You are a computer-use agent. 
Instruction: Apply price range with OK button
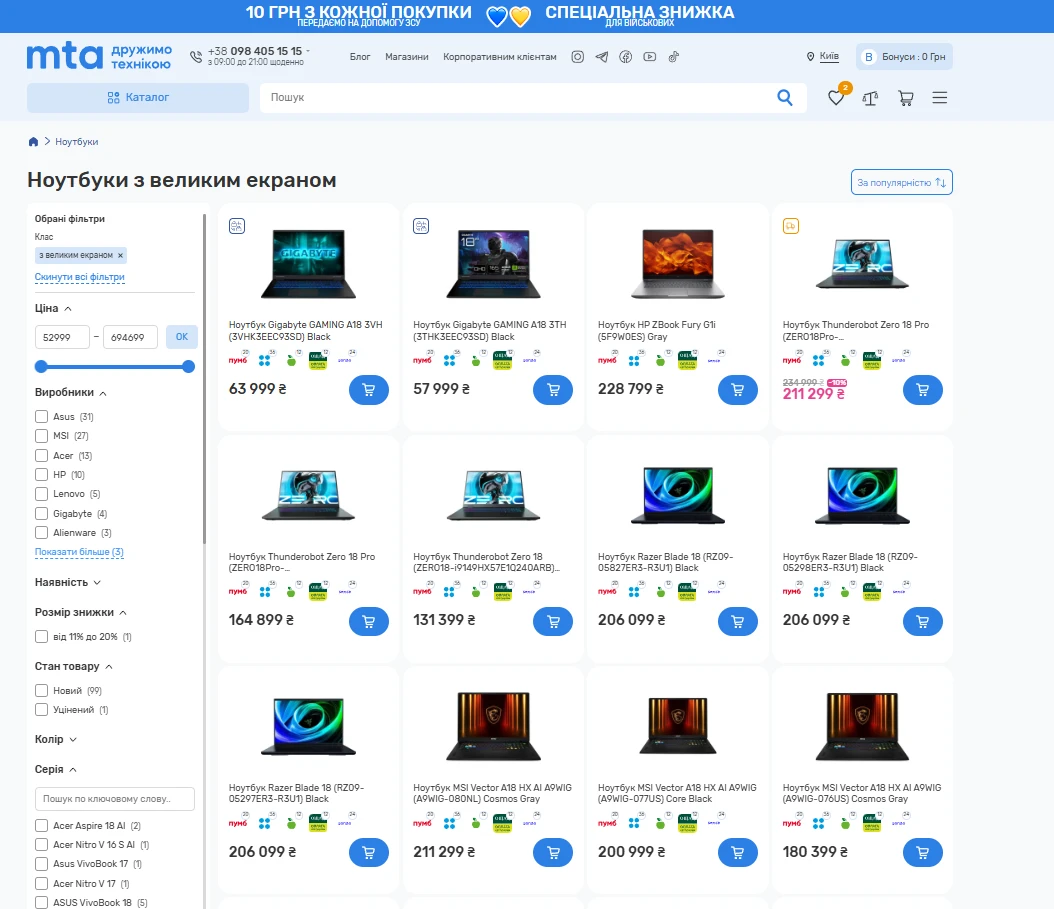pos(181,337)
